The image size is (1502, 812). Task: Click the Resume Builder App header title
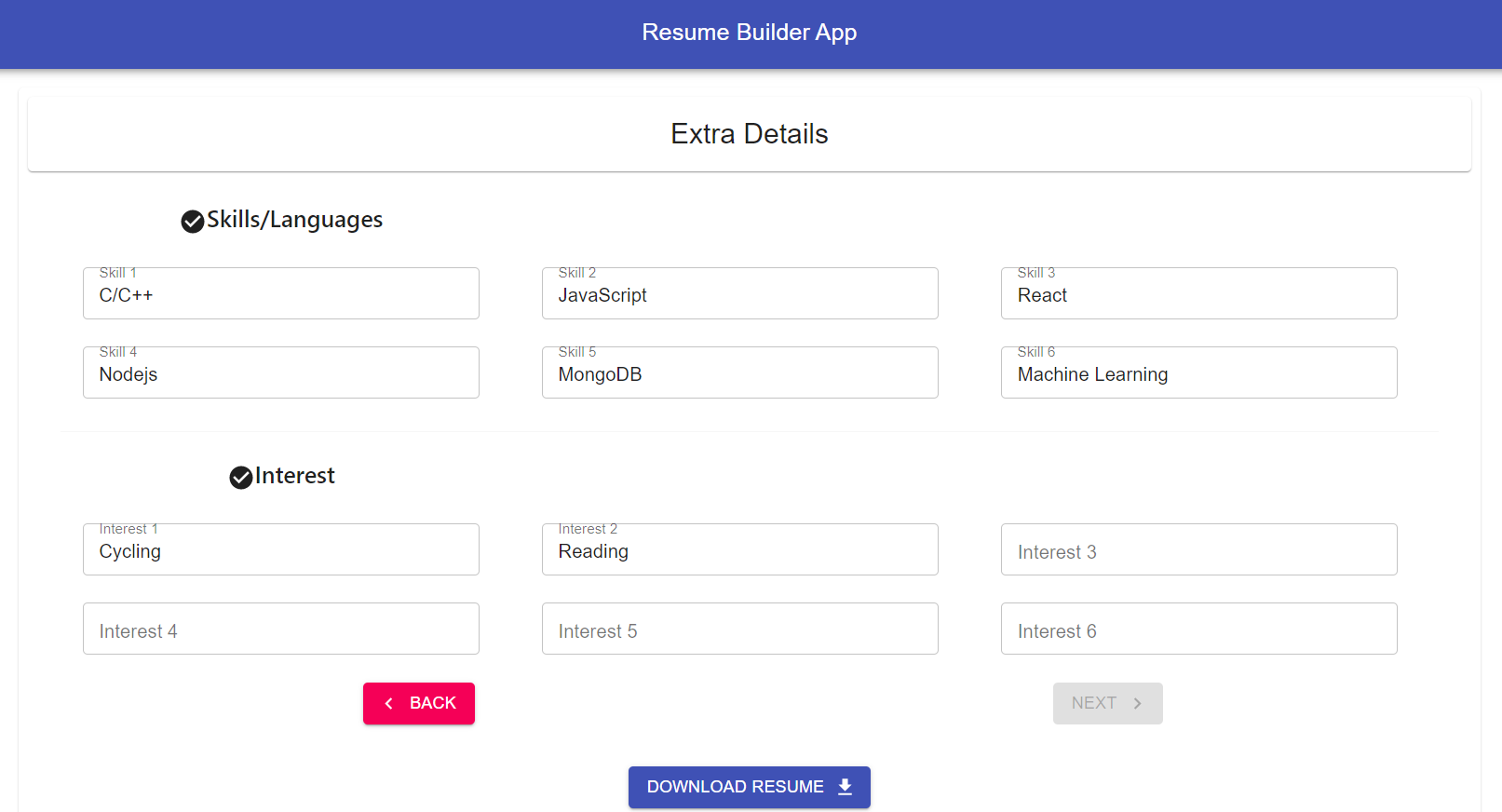tap(750, 33)
